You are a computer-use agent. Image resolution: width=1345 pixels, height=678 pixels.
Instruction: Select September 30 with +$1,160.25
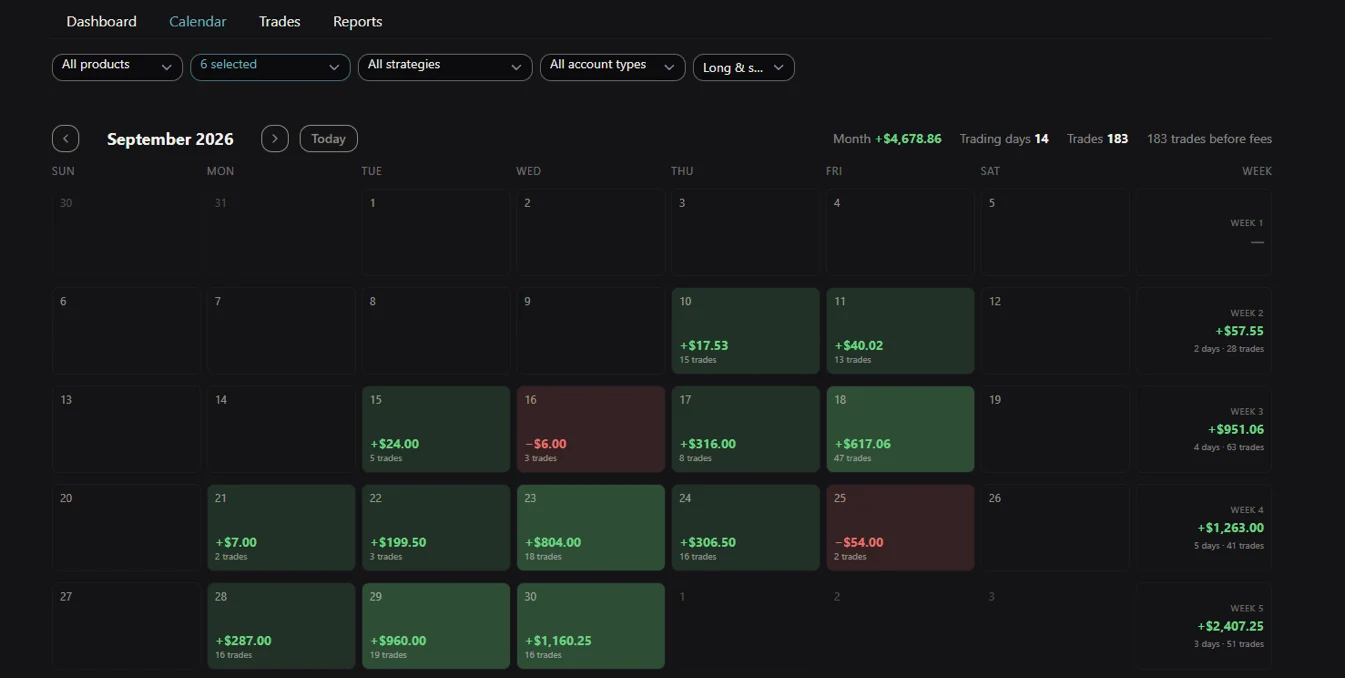591,626
